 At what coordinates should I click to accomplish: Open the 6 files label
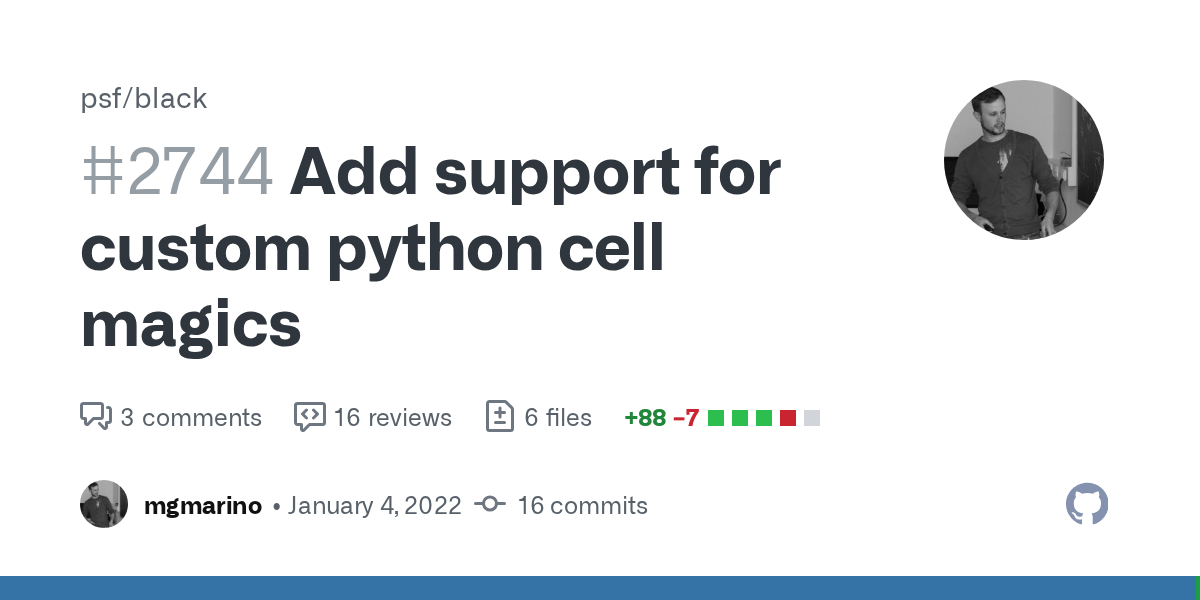[x=558, y=417]
